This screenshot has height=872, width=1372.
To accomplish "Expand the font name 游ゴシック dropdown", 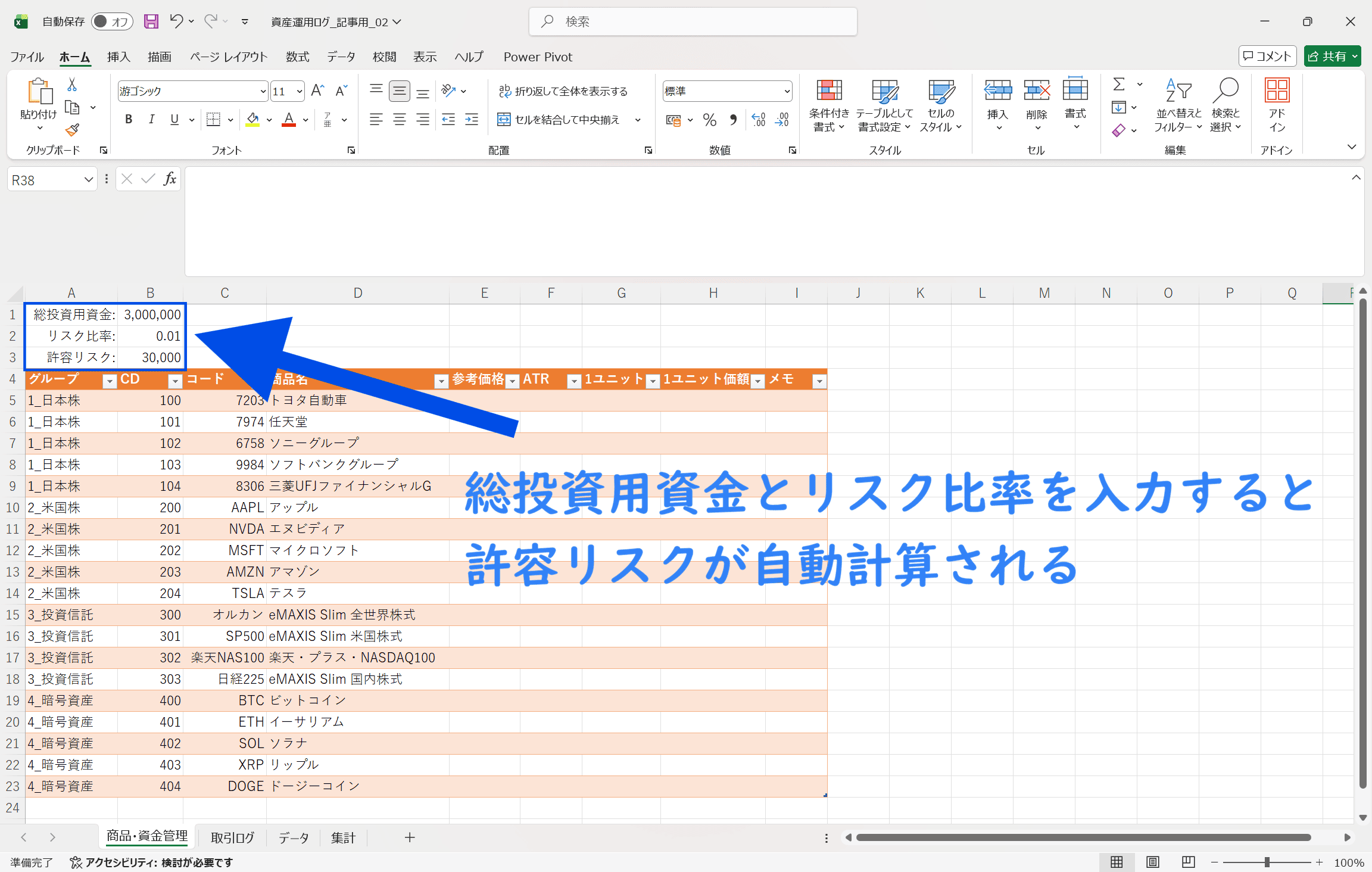I will pyautogui.click(x=263, y=91).
